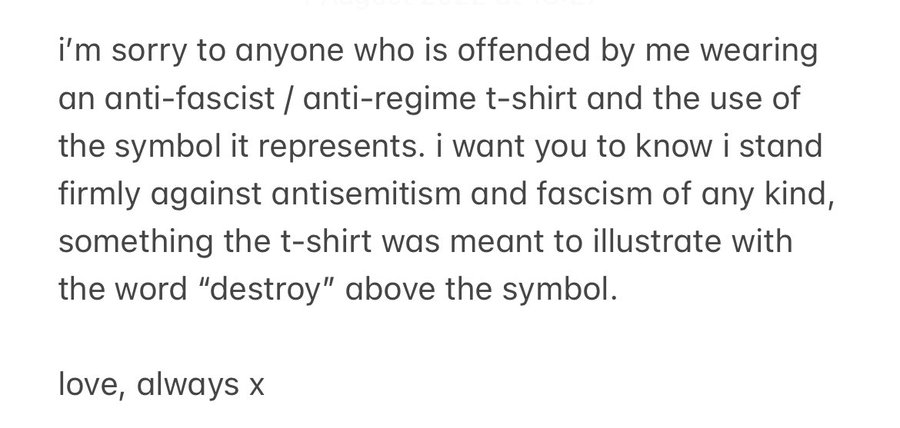This screenshot has height=428, width=900.
Task: Tap the faint date header at top
Action: [x=450, y=3]
